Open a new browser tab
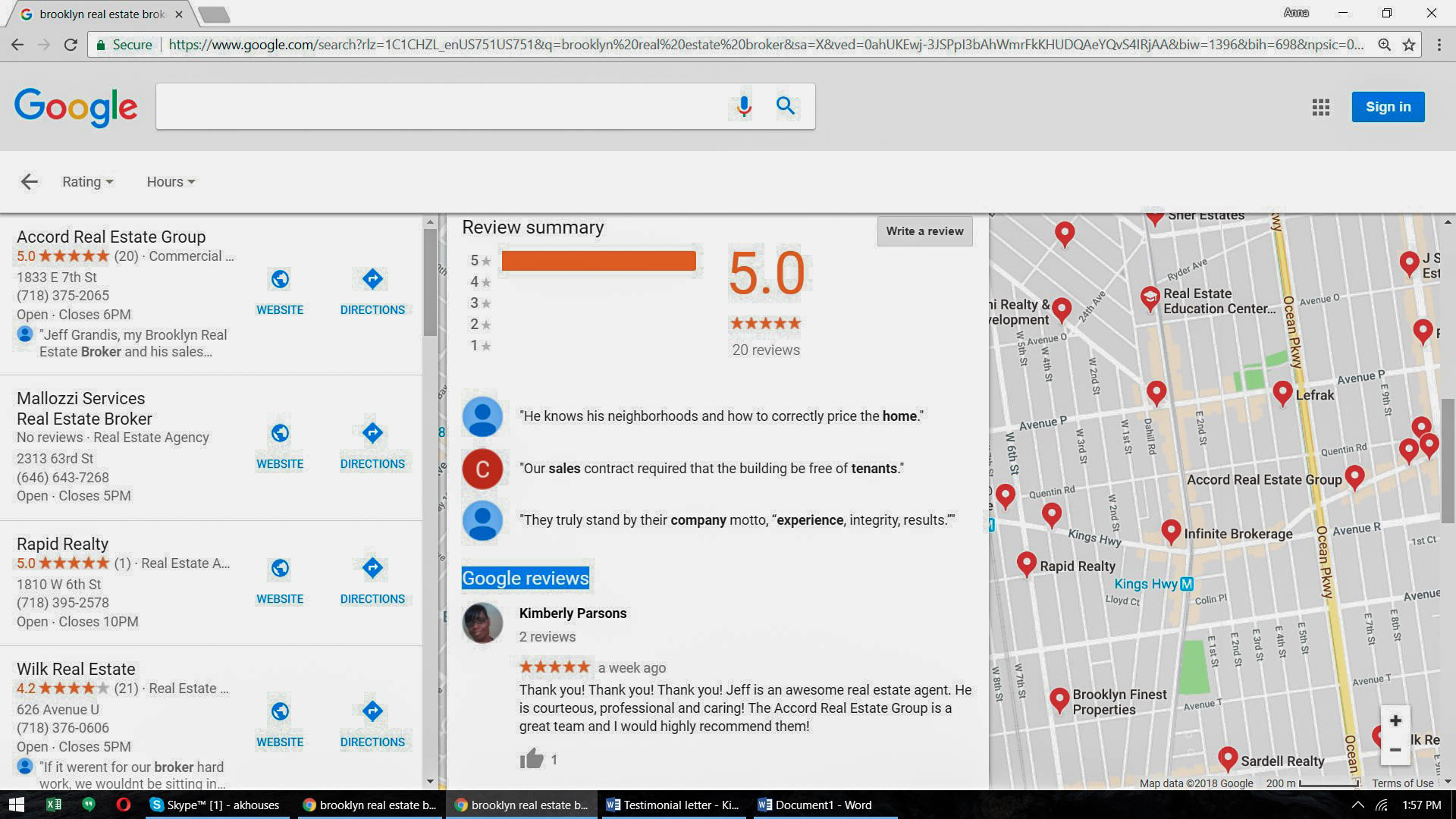Screen dimensions: 1456x819 pos(214,14)
